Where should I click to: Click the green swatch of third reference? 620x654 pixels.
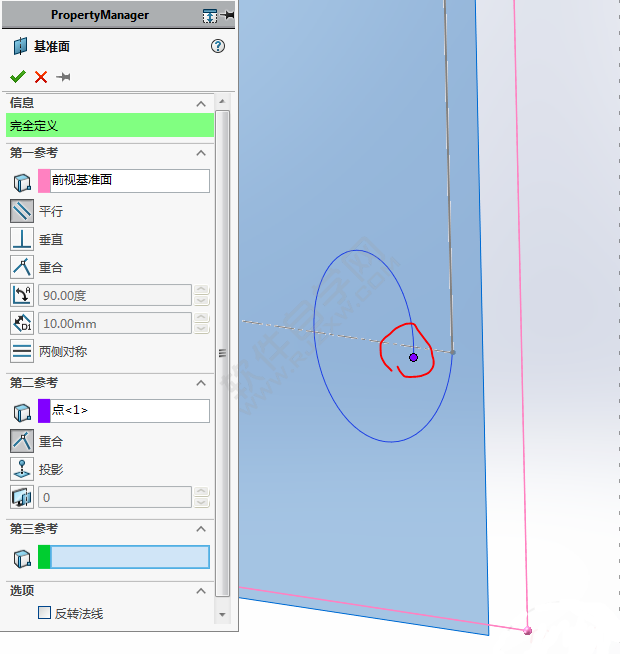44,557
